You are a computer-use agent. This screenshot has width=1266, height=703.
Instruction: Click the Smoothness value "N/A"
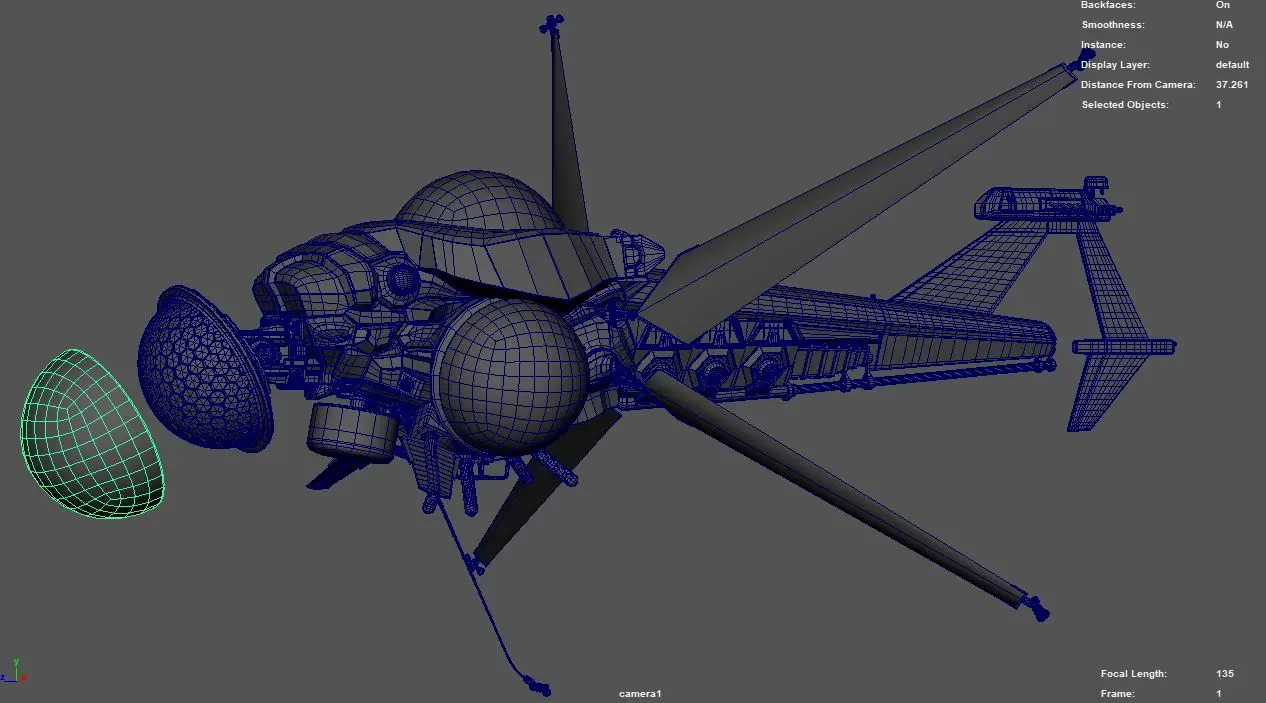pyautogui.click(x=1224, y=25)
